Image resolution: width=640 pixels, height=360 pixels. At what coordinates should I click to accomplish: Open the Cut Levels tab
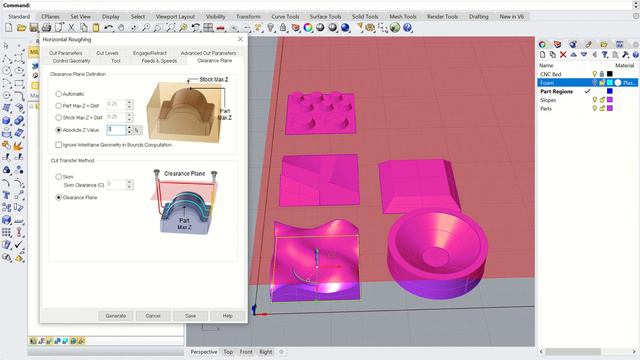107,53
